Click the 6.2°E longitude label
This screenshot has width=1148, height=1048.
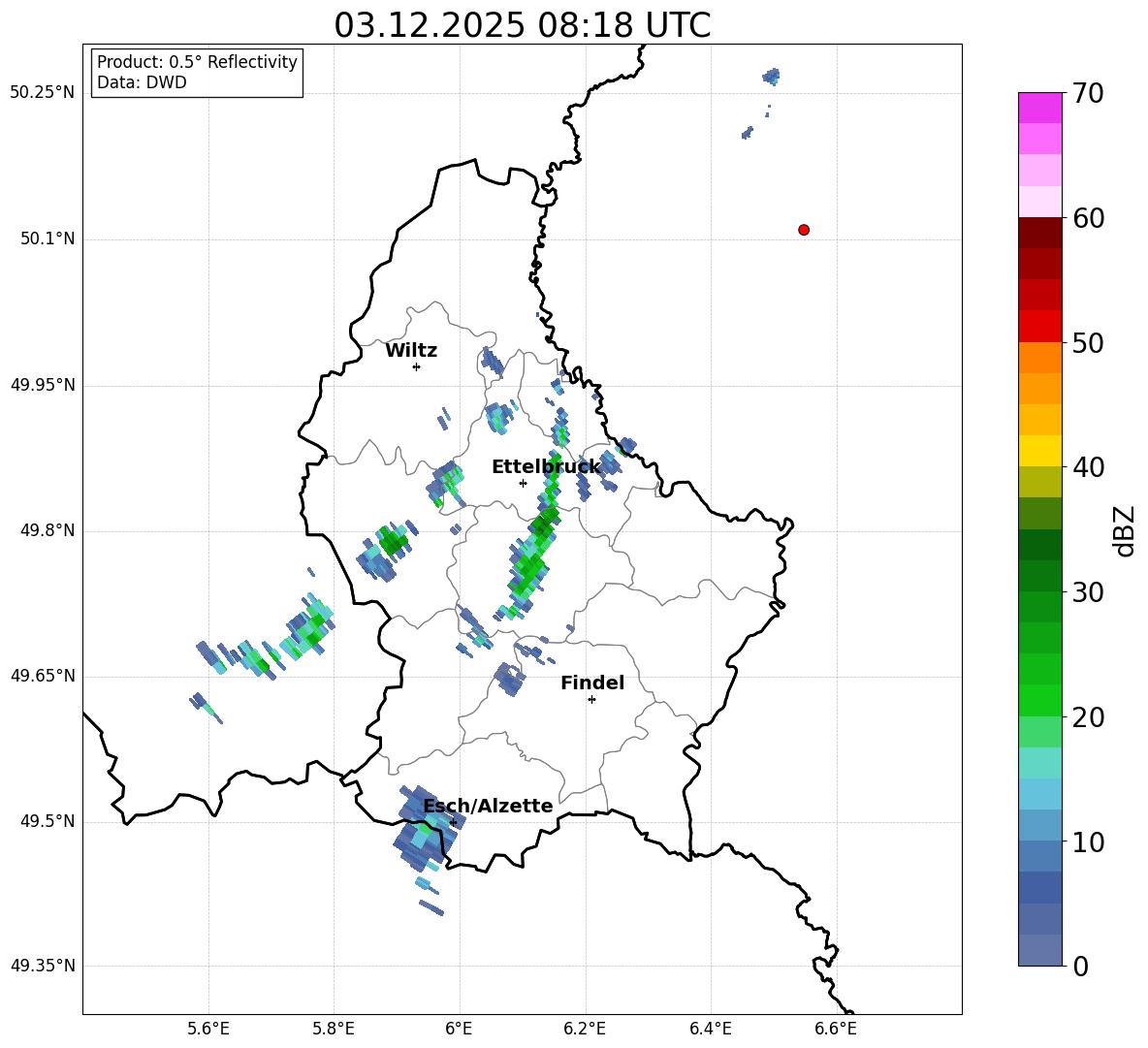coord(585,1029)
